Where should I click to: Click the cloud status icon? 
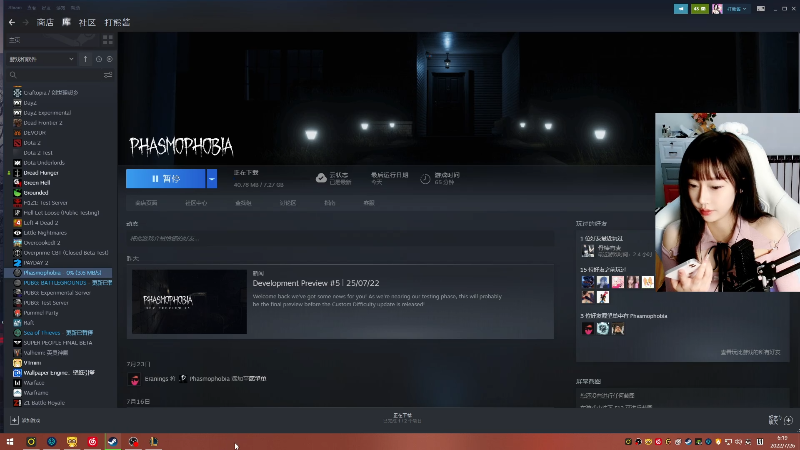321,178
